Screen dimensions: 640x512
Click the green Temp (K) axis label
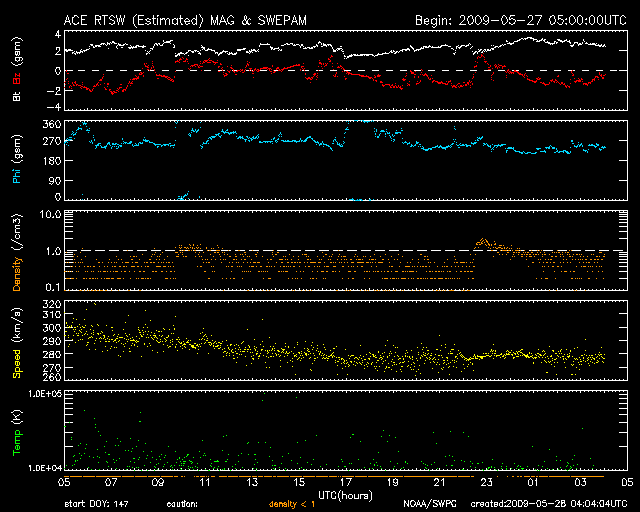[16, 433]
